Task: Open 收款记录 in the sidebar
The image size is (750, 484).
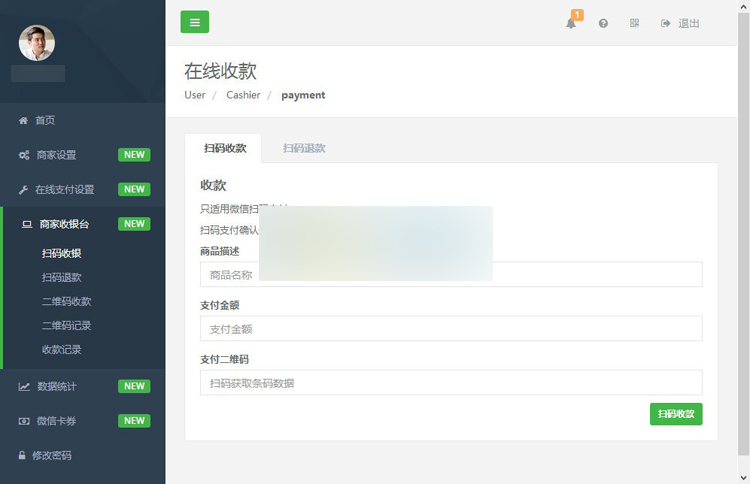Action: [62, 349]
